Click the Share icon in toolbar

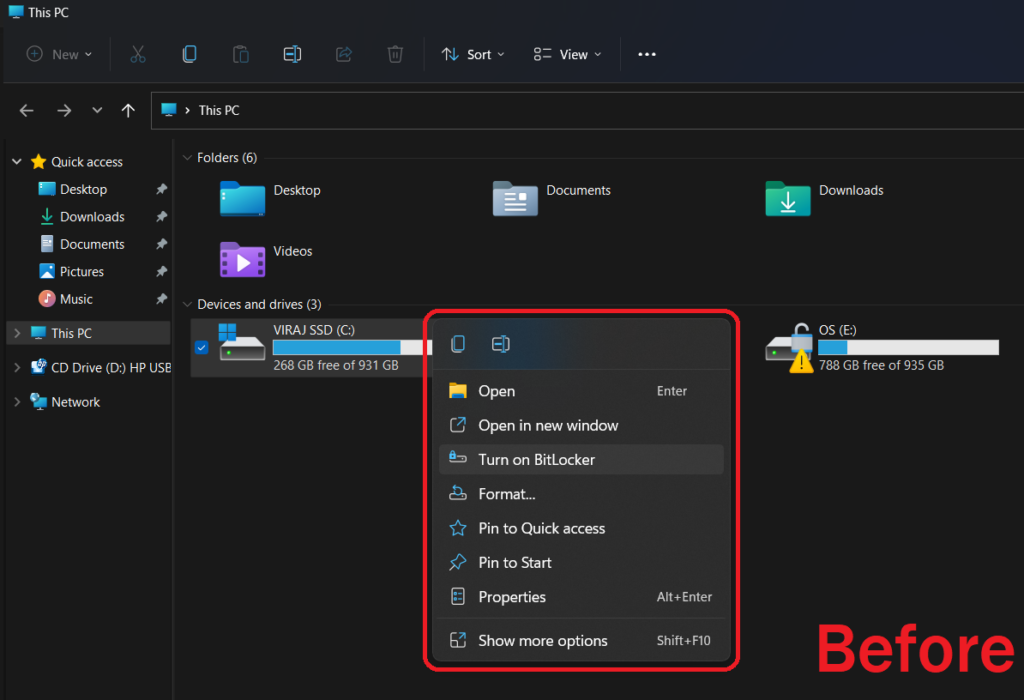click(x=344, y=54)
